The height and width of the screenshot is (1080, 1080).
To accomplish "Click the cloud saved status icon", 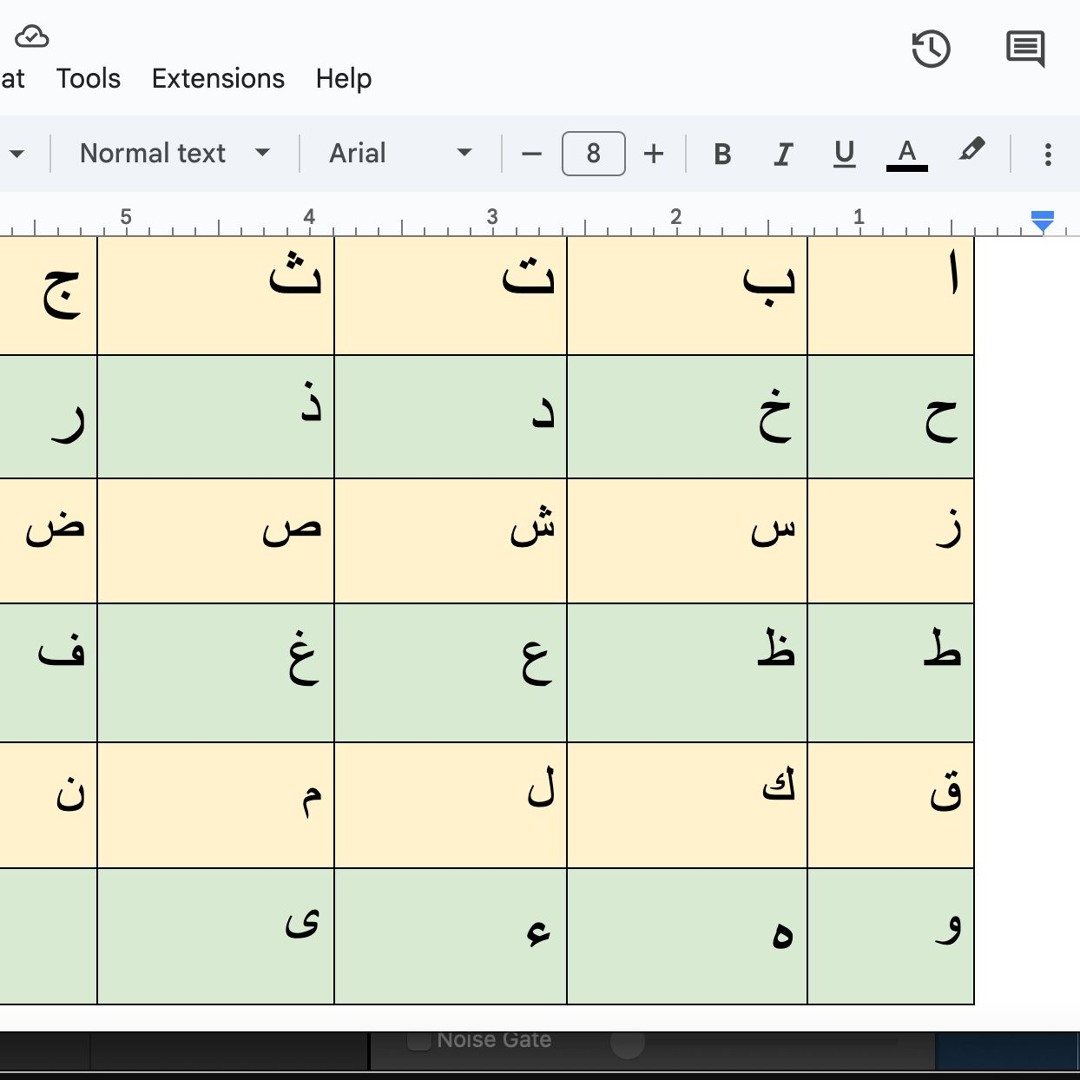I will pos(32,36).
